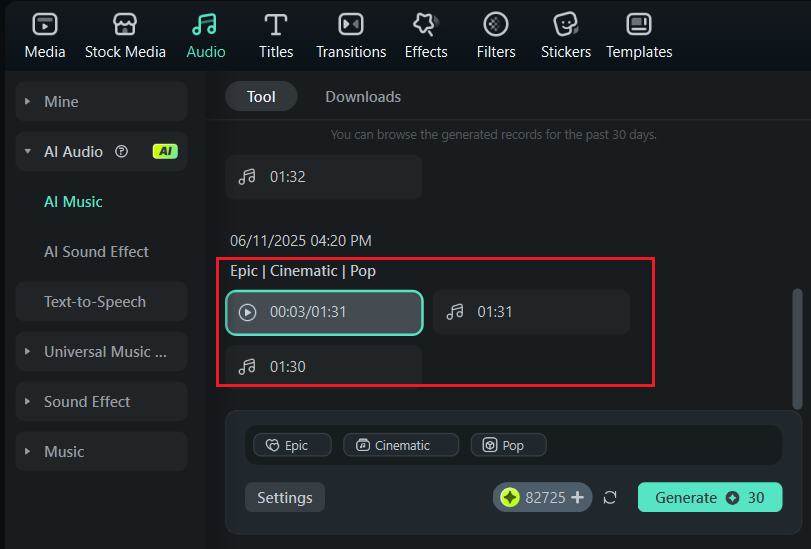811x549 pixels.
Task: Select the playing 00:03/01:31 track
Action: (x=324, y=313)
